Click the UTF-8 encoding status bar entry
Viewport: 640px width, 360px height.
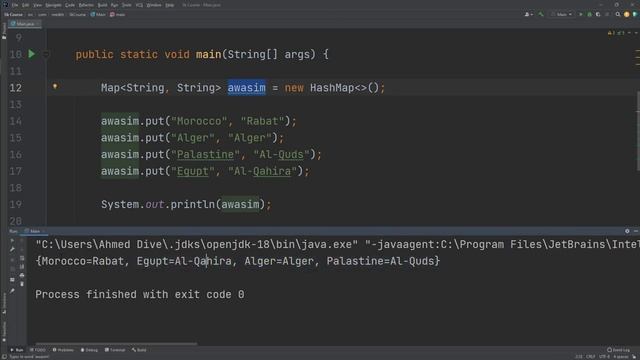point(604,356)
